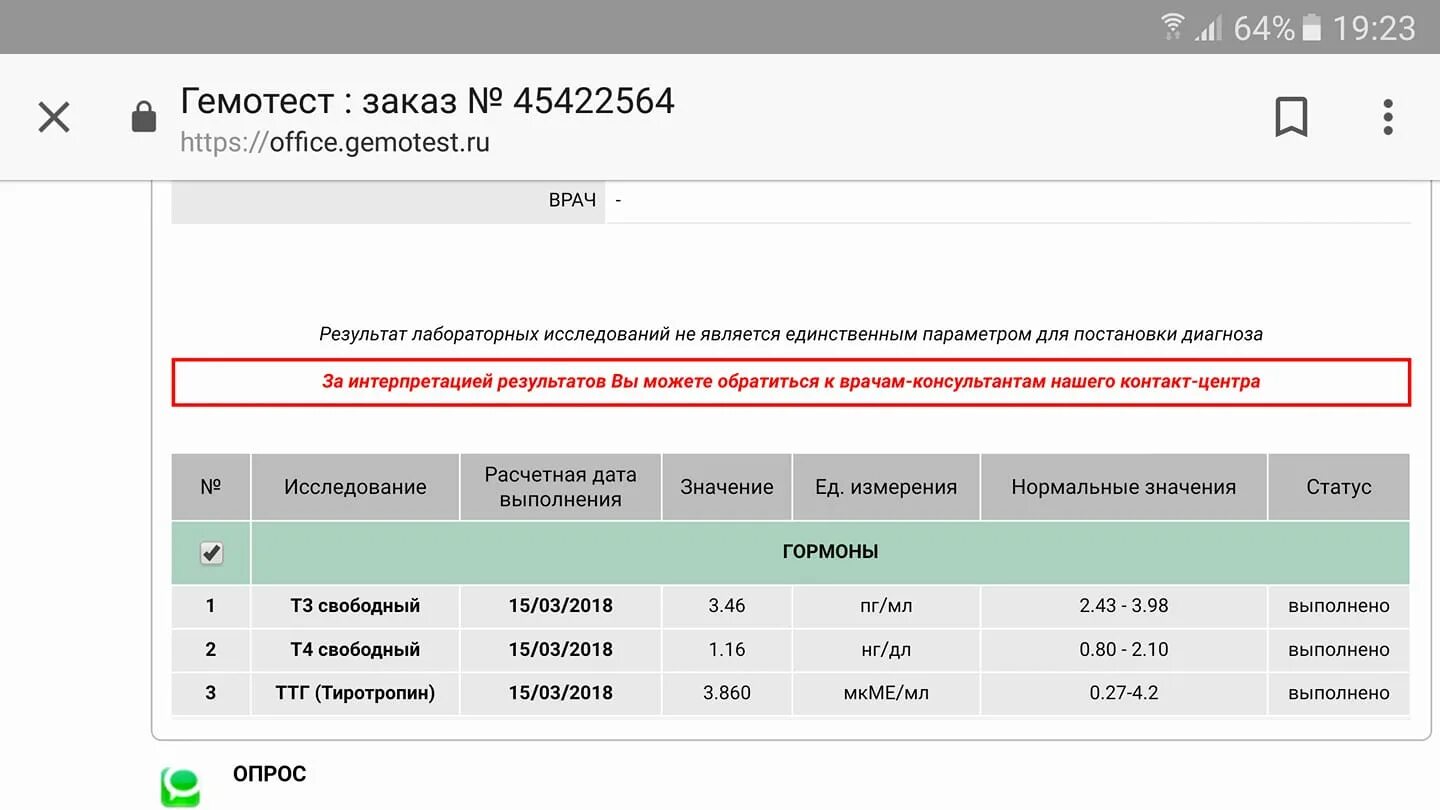Click the Нормальные значения column header

[1124, 487]
